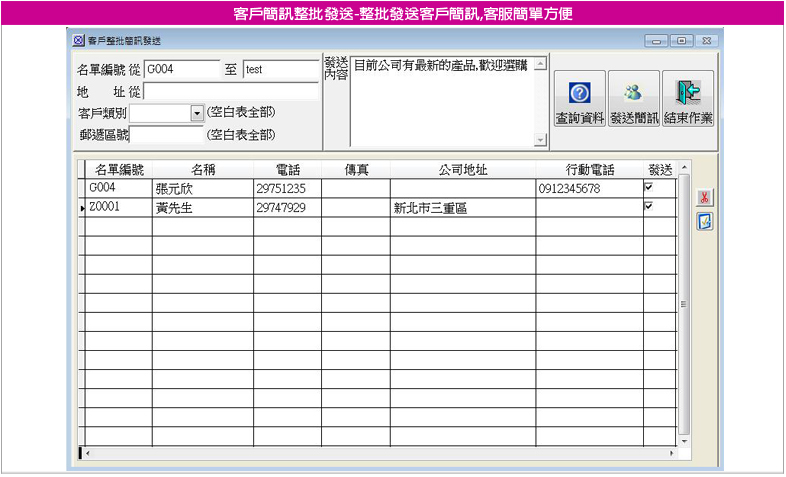Click the 地址 從 input field

coord(231,92)
